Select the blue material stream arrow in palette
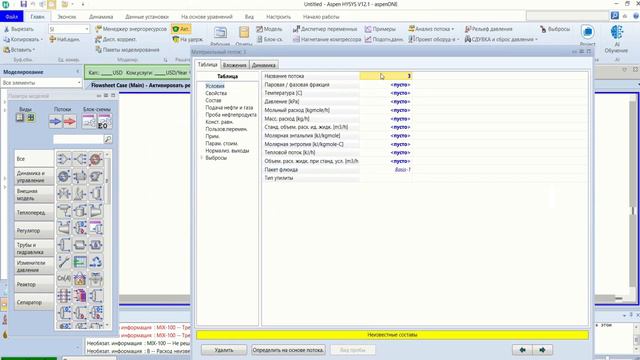This screenshot has height=360, width=640. tap(55, 121)
